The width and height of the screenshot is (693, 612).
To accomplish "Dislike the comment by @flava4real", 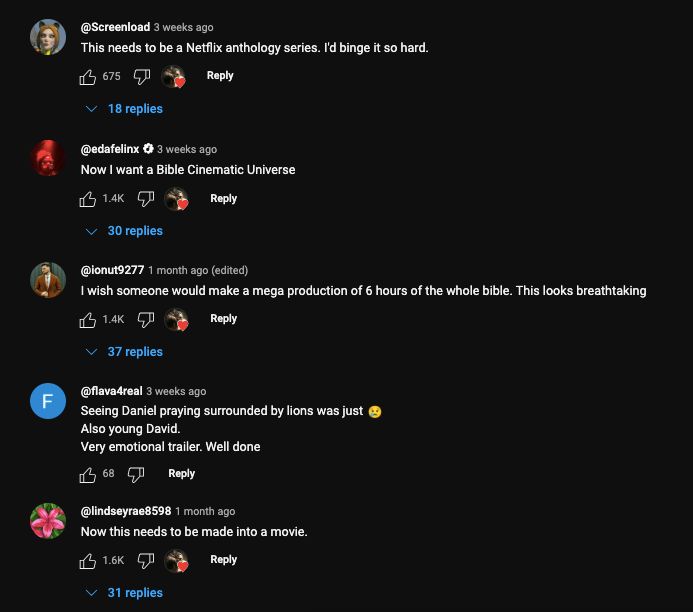I will [x=136, y=474].
